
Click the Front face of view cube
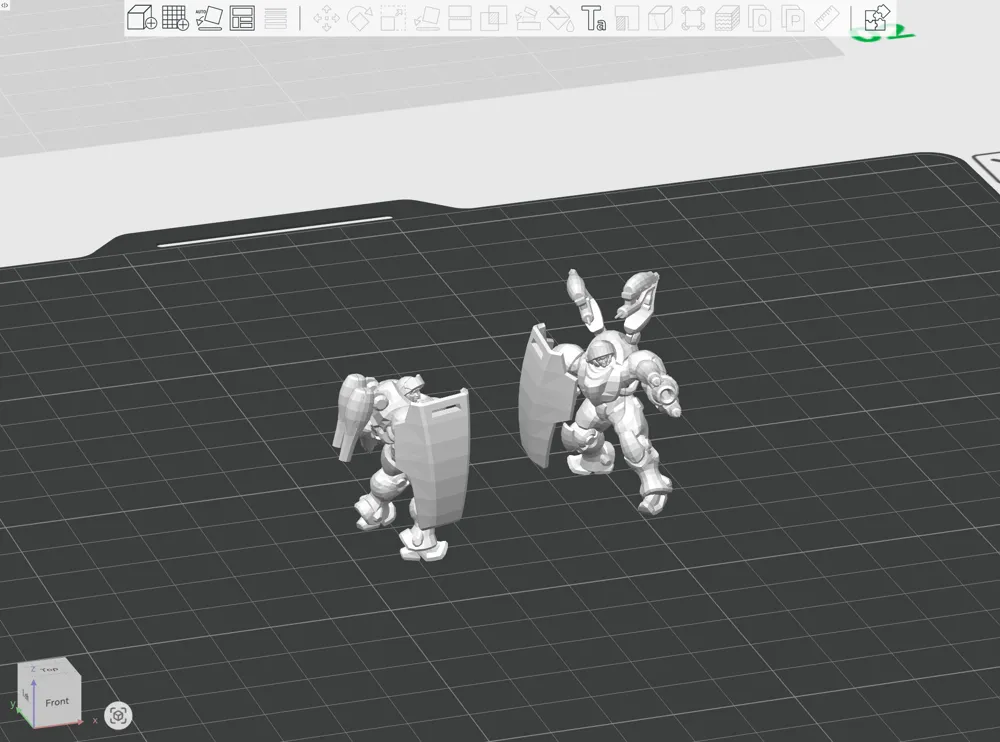pos(56,702)
